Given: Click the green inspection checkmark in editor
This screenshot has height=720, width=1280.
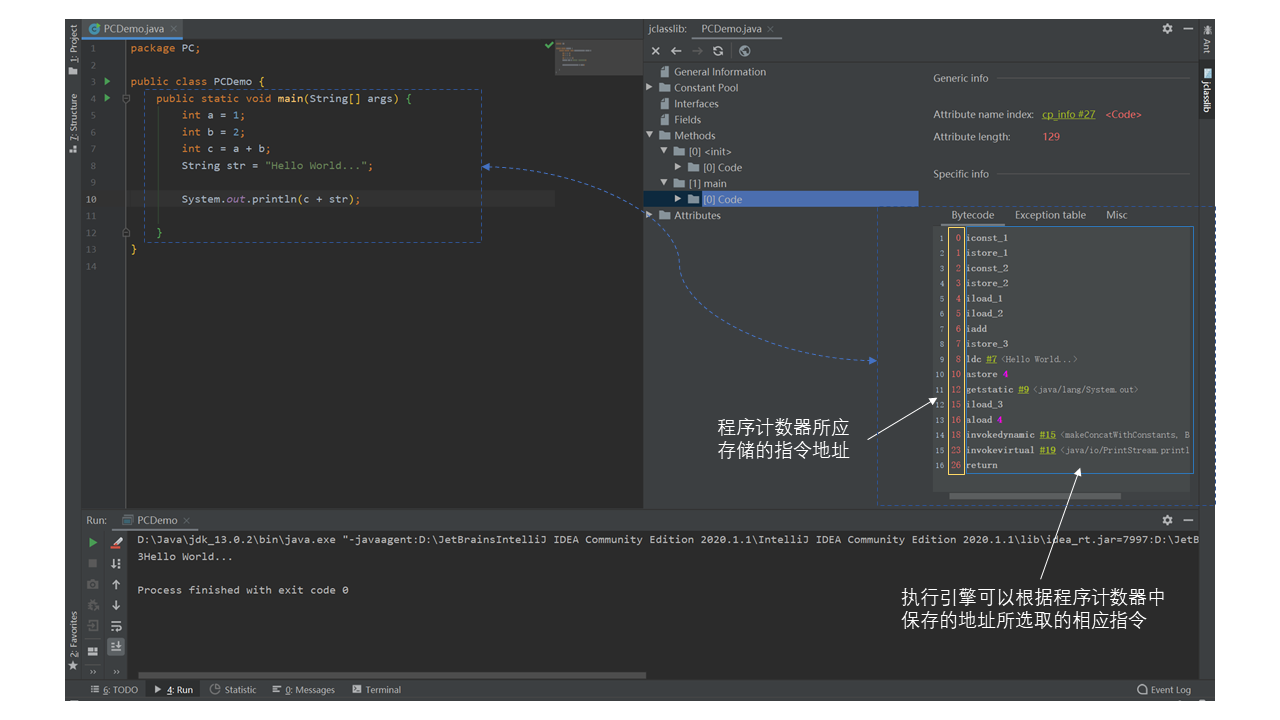Looking at the screenshot, I should click(x=549, y=45).
